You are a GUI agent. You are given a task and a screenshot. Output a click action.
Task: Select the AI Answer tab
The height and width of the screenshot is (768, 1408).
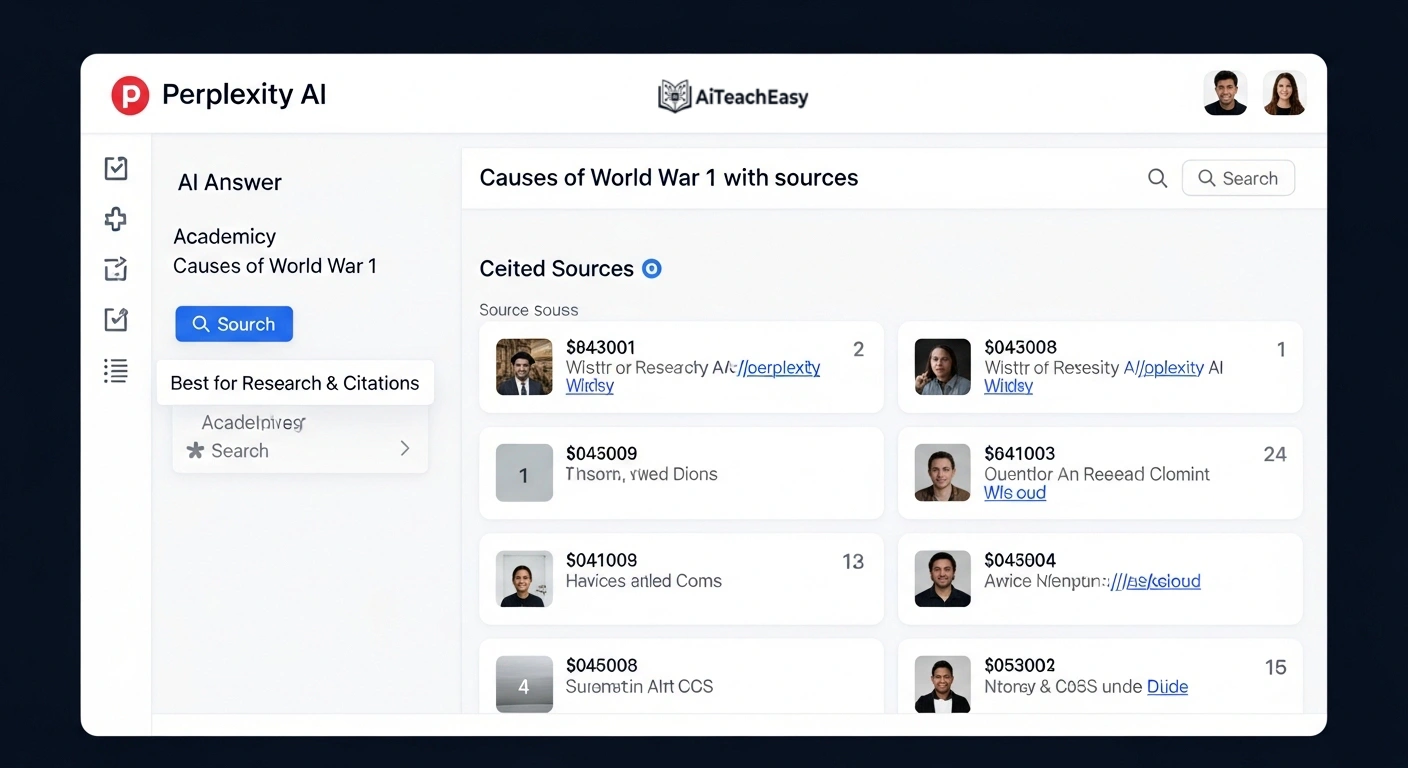[x=229, y=182]
